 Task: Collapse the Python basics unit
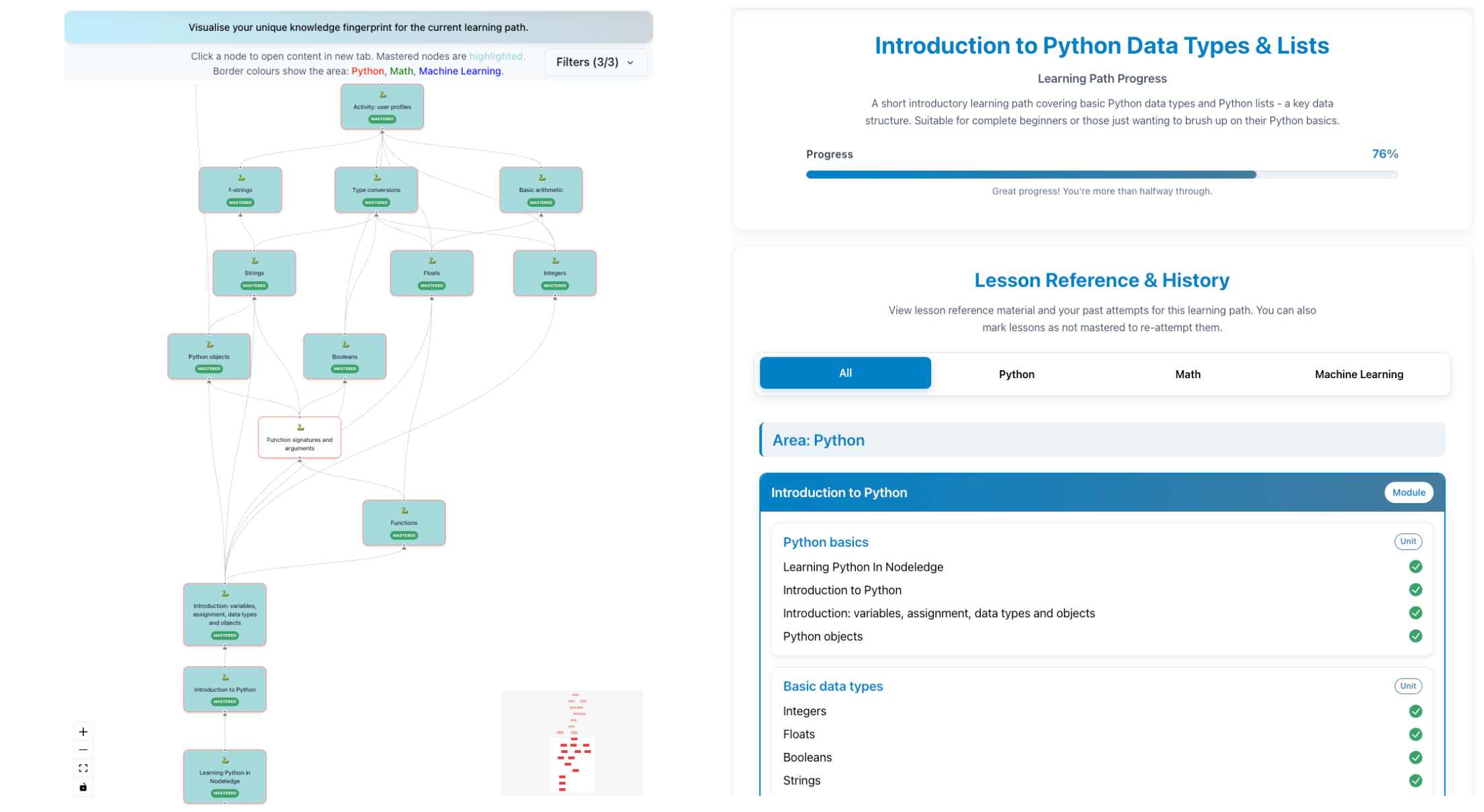(x=826, y=542)
